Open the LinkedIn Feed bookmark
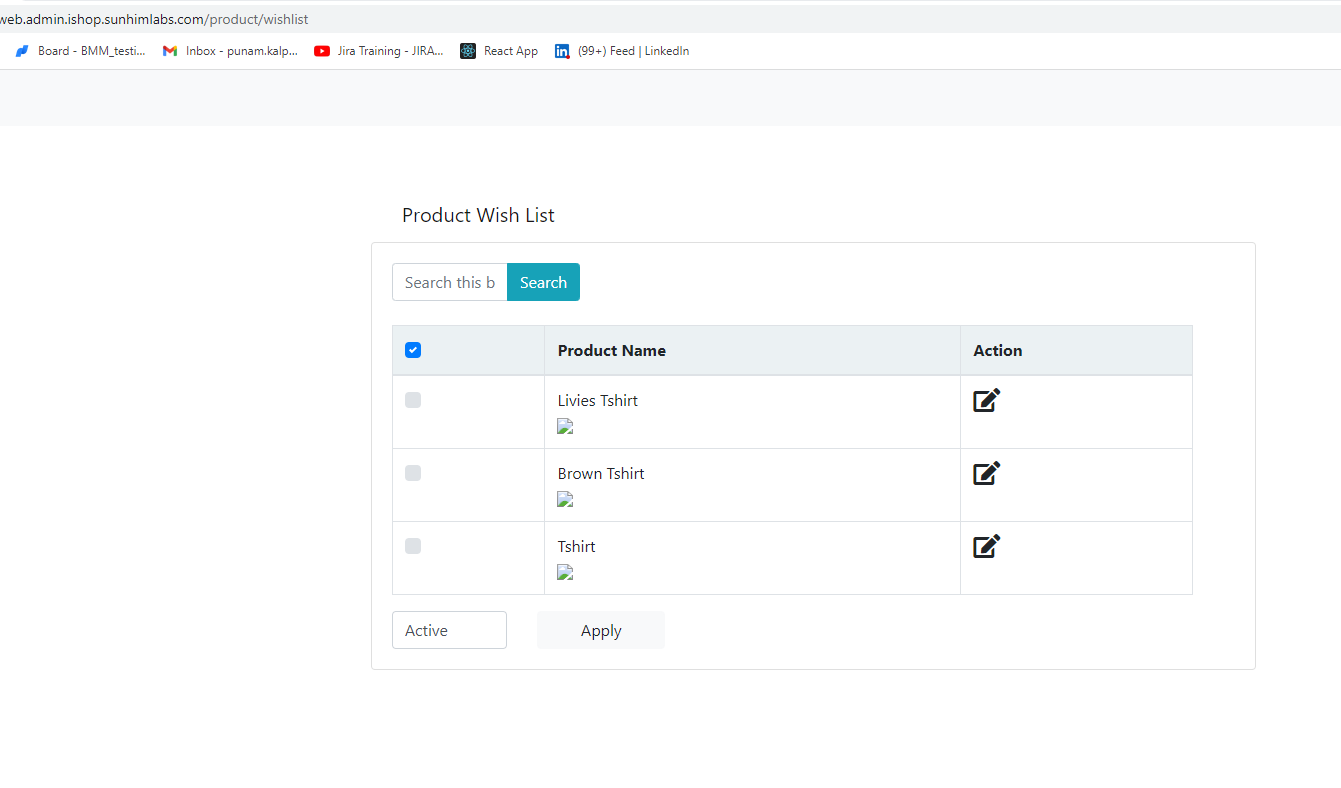This screenshot has height=788, width=1341. coord(622,51)
